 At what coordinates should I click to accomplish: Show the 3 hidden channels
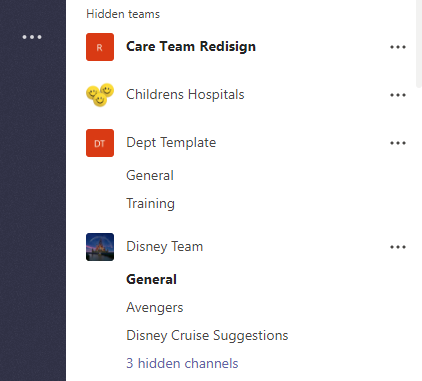coord(182,363)
